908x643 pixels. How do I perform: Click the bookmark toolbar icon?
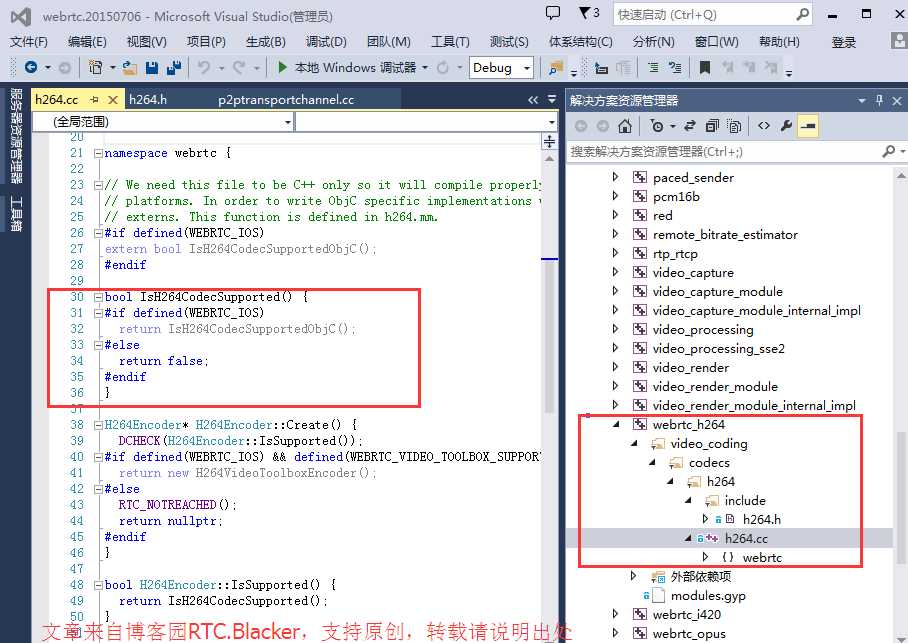click(x=705, y=68)
